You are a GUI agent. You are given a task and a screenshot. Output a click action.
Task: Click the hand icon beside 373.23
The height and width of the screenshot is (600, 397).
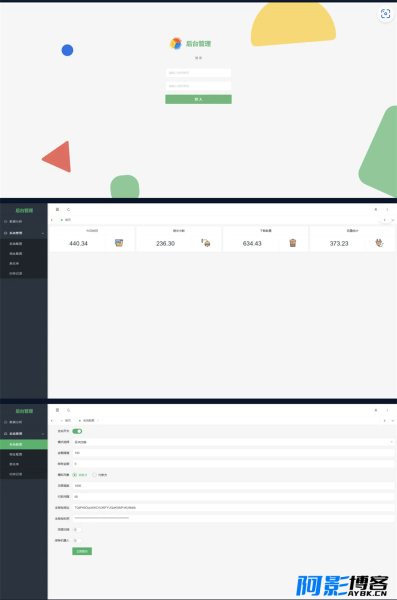[x=379, y=243]
